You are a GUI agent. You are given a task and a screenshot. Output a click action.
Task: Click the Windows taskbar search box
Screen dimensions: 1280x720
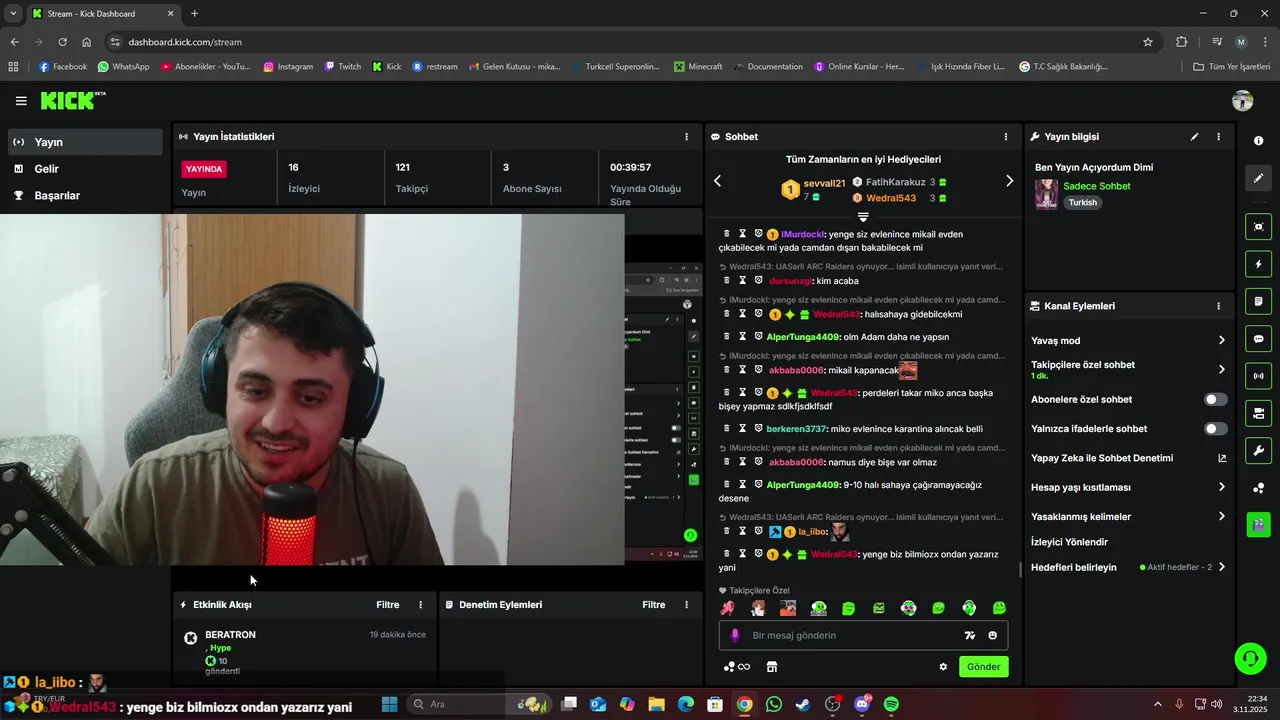click(480, 704)
